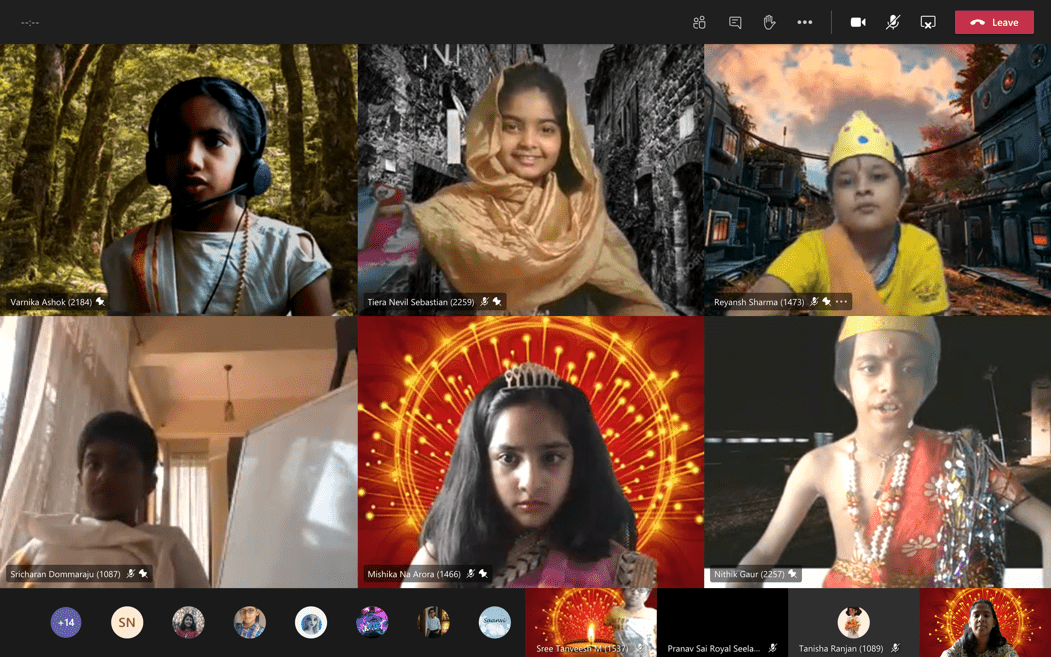Toggle the camera on or off
This screenshot has height=657, width=1051.
point(858,22)
